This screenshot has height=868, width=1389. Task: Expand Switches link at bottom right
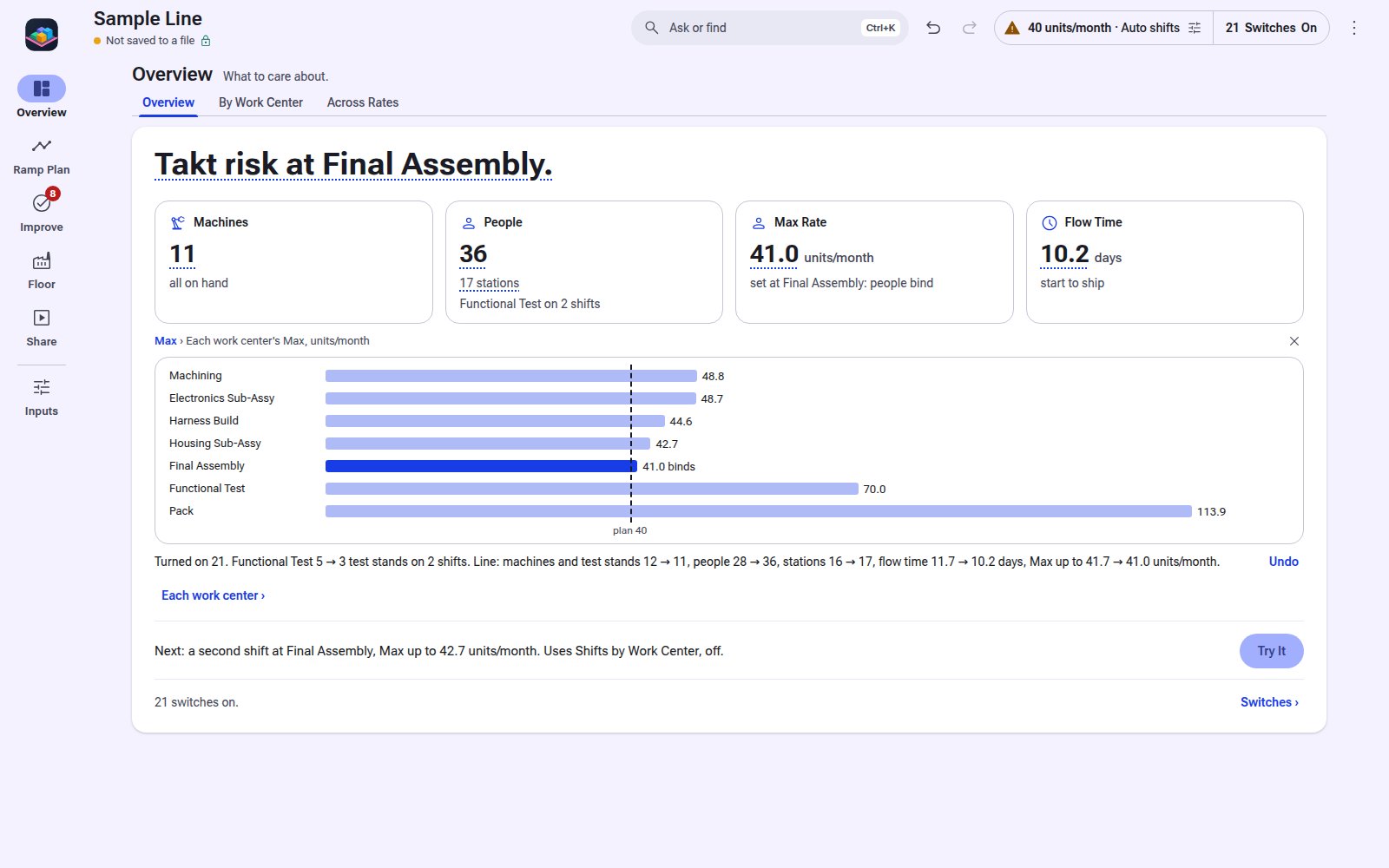pos(1269,702)
